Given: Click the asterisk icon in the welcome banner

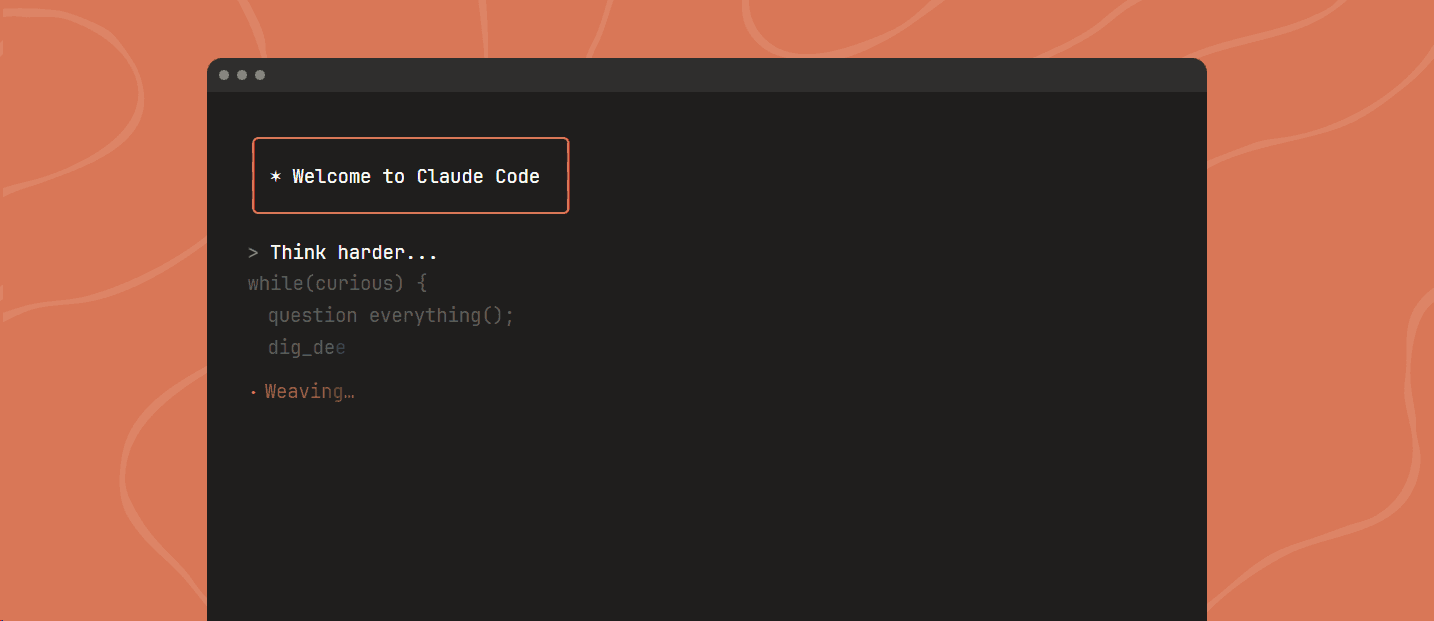Looking at the screenshot, I should [276, 176].
